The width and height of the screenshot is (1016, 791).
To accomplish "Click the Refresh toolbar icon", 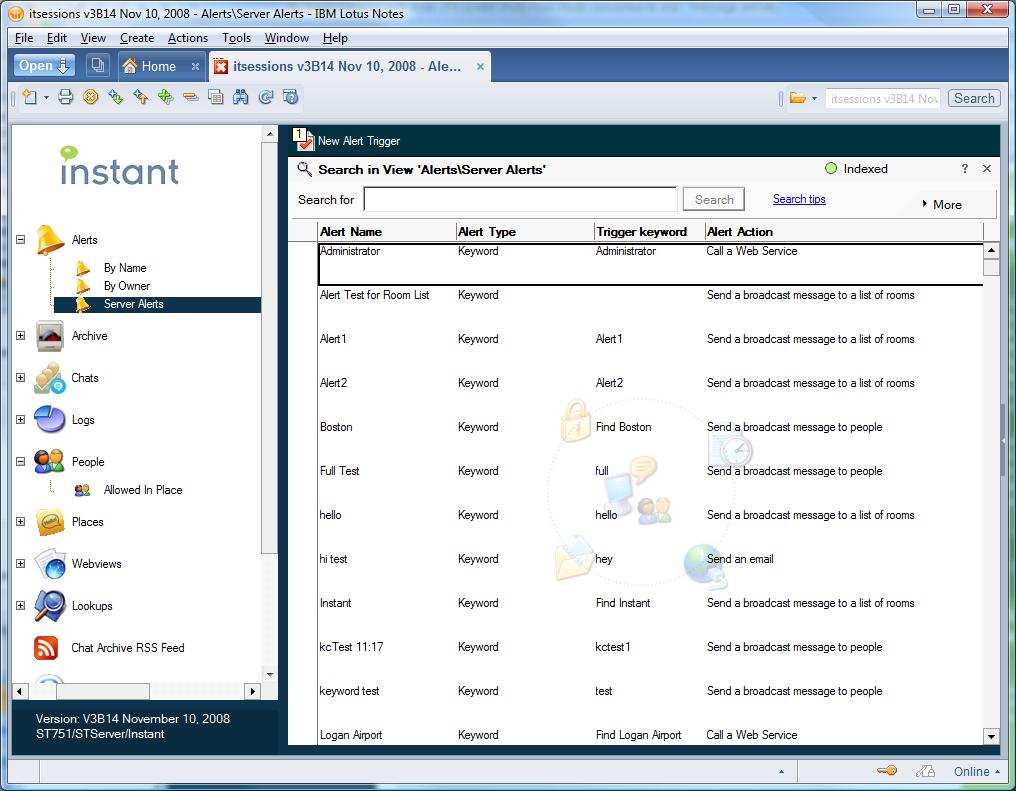I will point(266,98).
